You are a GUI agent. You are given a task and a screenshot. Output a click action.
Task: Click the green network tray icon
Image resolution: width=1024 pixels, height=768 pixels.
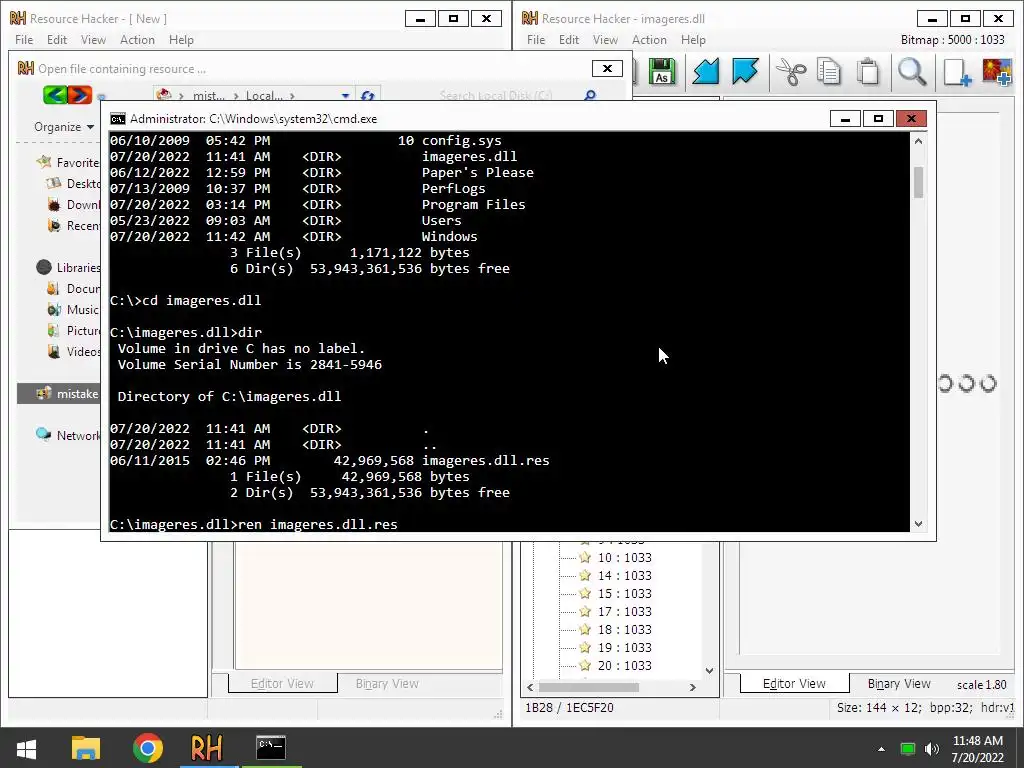(907, 749)
